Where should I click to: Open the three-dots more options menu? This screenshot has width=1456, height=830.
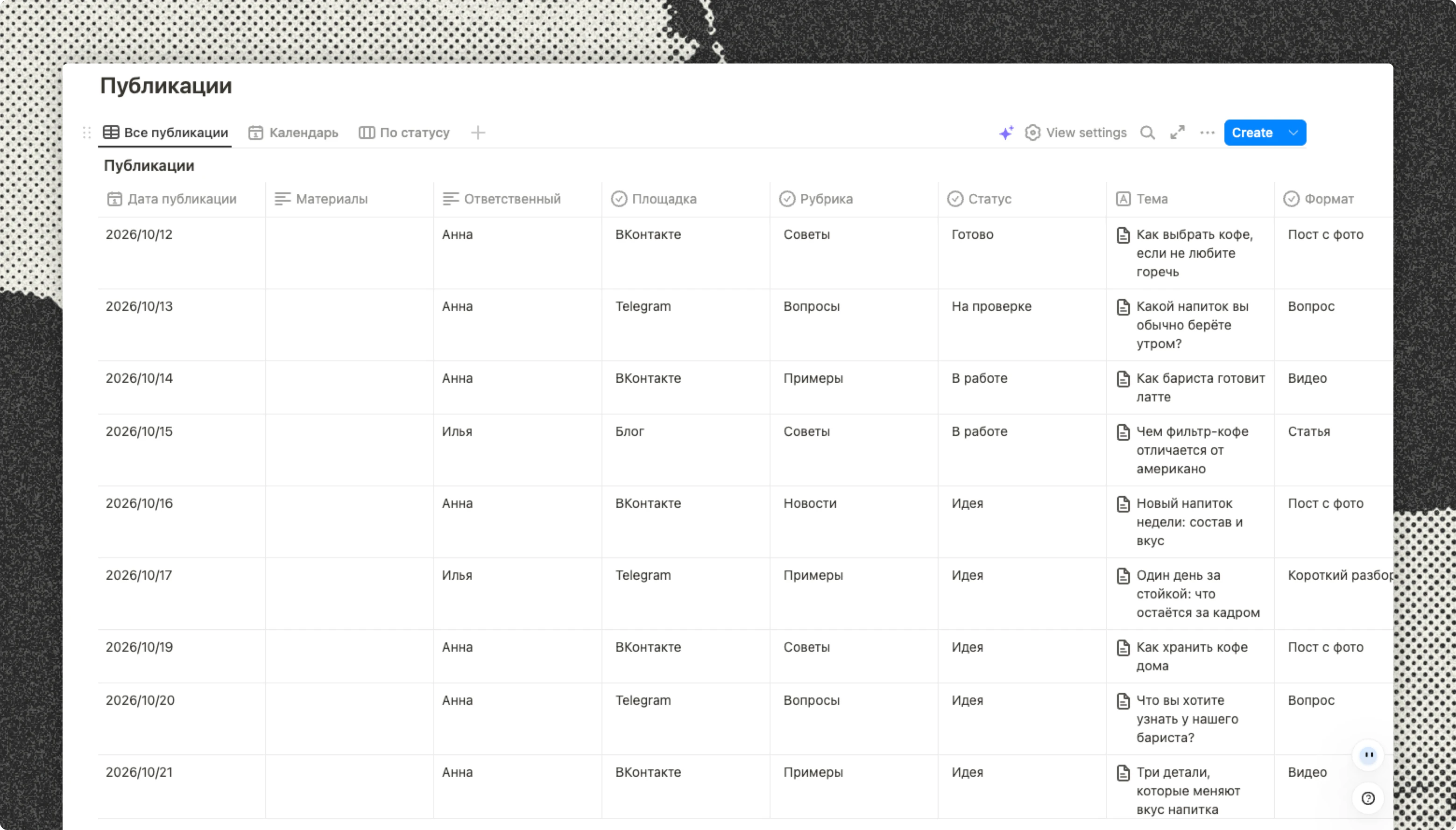pyautogui.click(x=1208, y=133)
